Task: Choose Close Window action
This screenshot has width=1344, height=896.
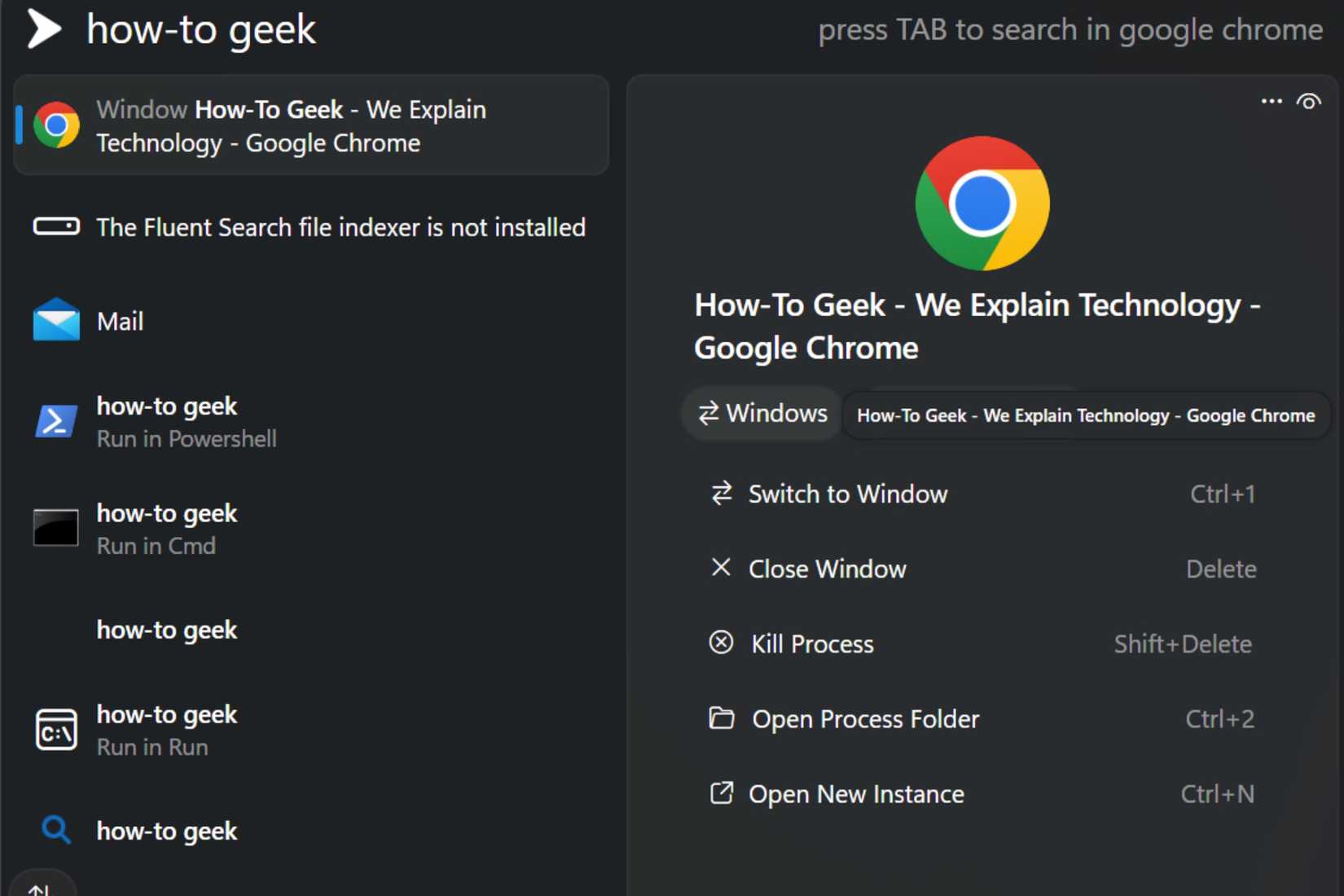Action: (x=982, y=569)
